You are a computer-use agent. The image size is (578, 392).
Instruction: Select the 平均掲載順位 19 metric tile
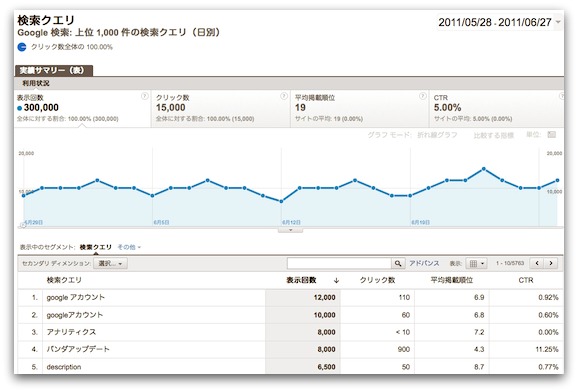(x=360, y=108)
